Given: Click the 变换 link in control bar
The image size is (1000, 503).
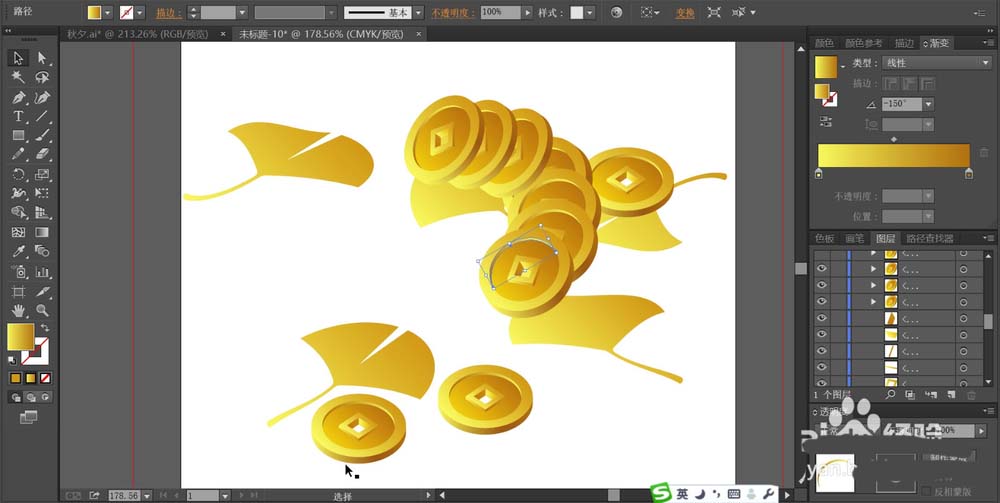Looking at the screenshot, I should coord(685,13).
